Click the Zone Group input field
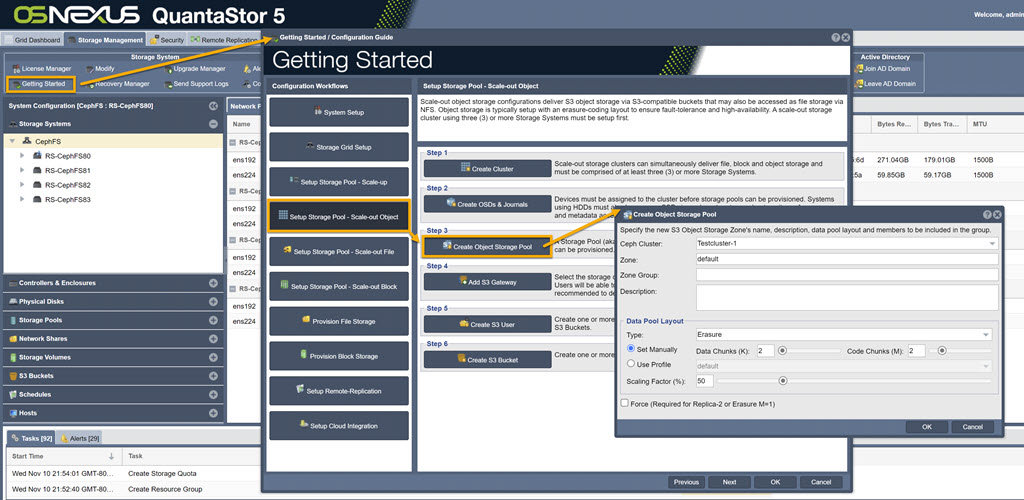The width and height of the screenshot is (1024, 500). coord(847,275)
